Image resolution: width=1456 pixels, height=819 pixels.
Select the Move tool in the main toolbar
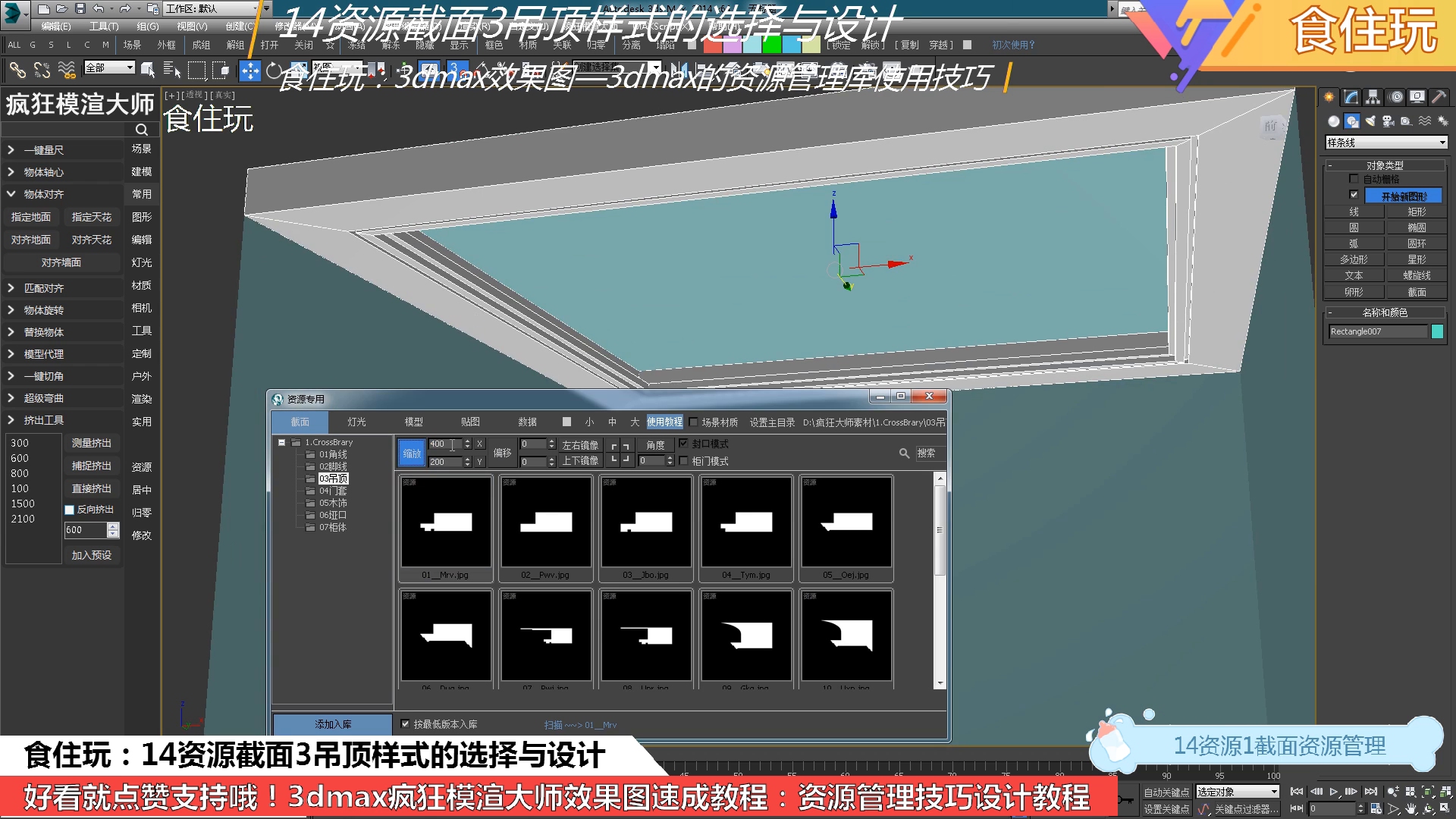[x=249, y=71]
